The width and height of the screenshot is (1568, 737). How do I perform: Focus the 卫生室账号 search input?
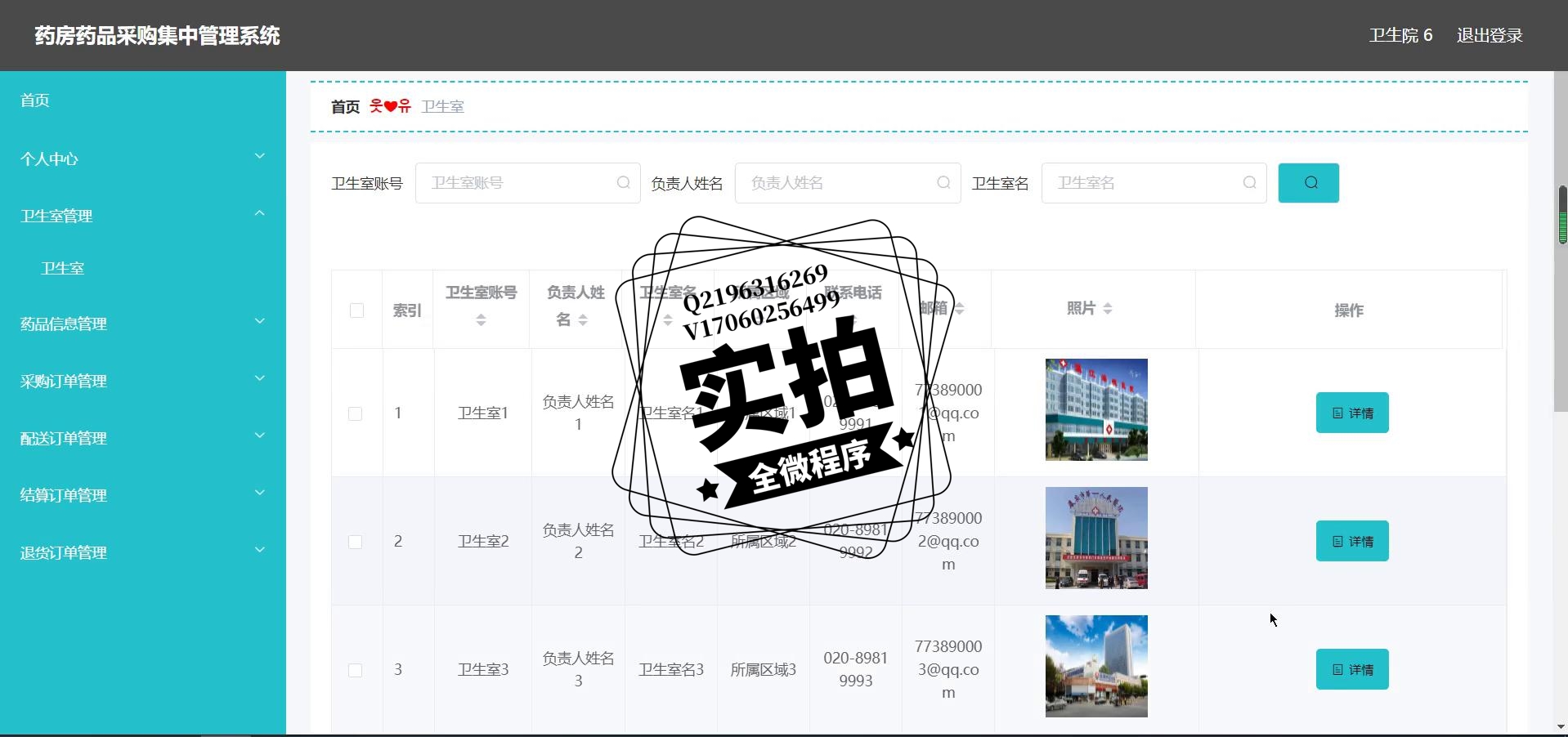tap(527, 183)
